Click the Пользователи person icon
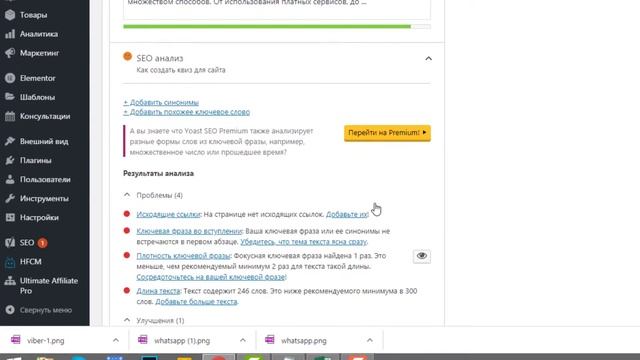640x360 pixels. [x=10, y=180]
